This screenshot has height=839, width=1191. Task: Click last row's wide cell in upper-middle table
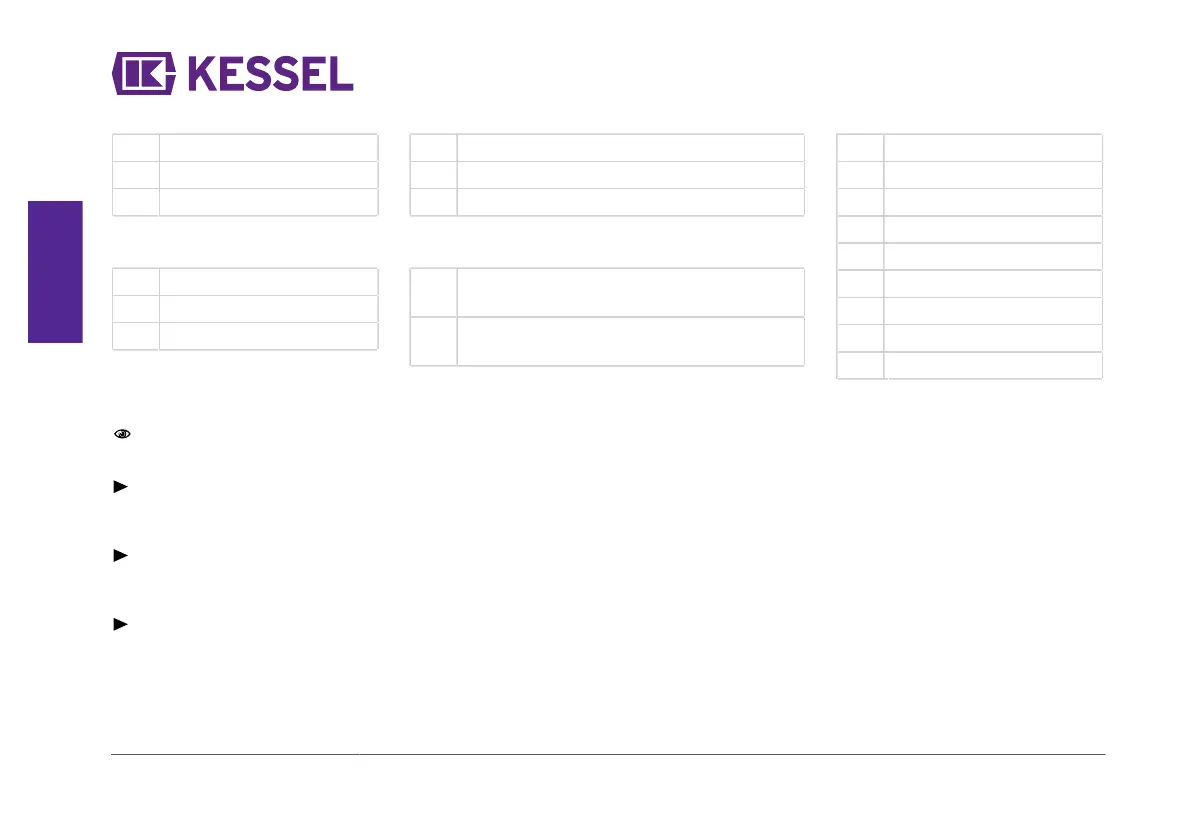[x=631, y=203]
